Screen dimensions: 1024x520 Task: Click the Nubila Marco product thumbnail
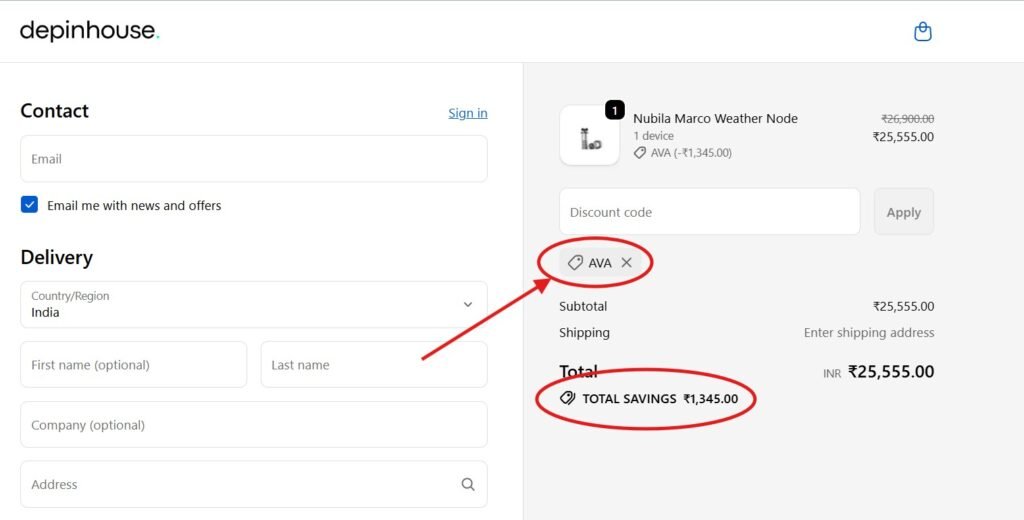pyautogui.click(x=590, y=135)
